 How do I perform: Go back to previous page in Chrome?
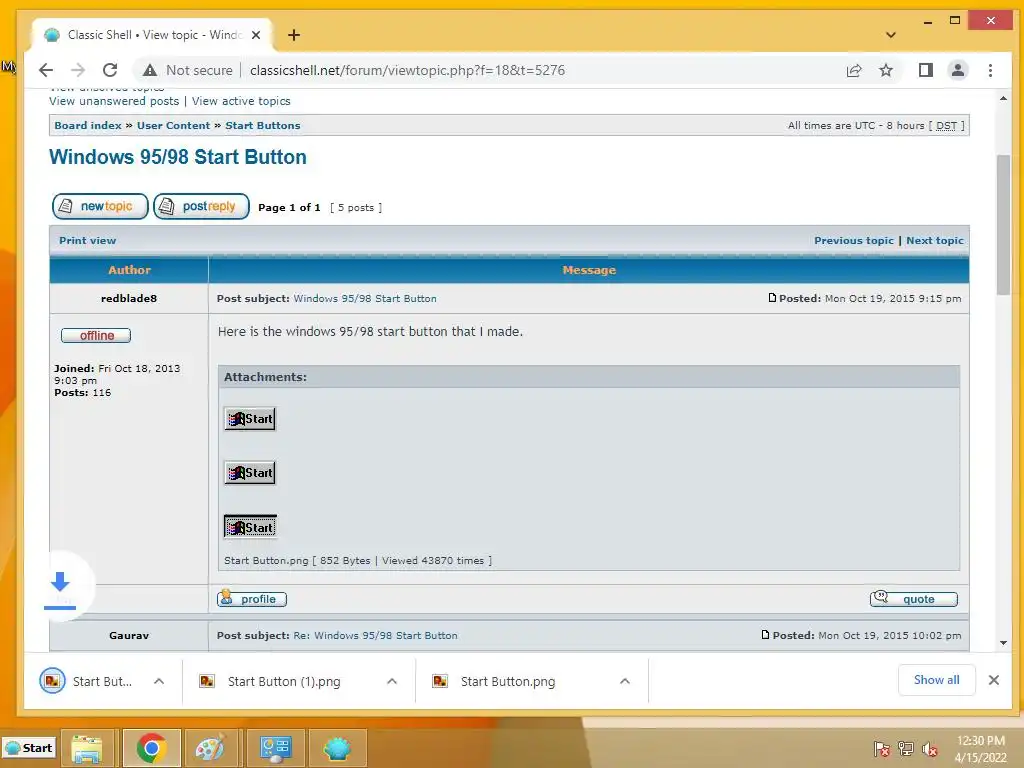coord(46,70)
